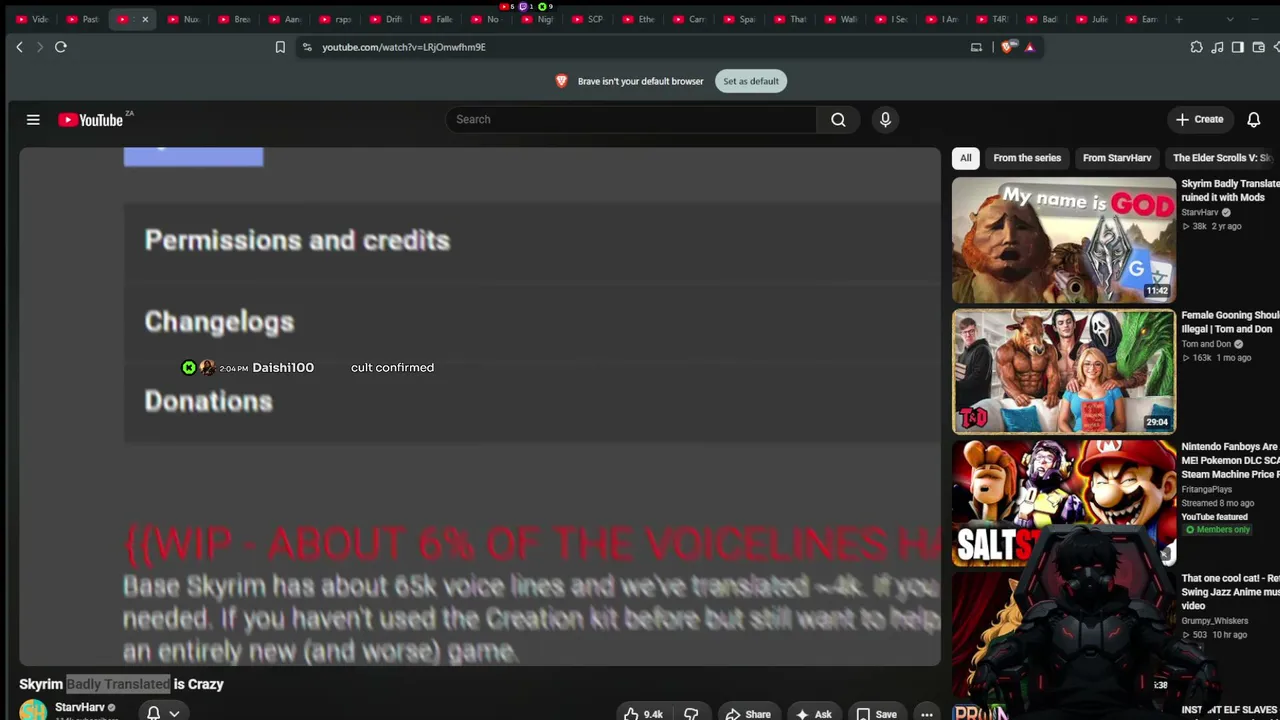Screen dimensions: 1280x720
Task: Like the video with thumbs up
Action: tap(642, 714)
